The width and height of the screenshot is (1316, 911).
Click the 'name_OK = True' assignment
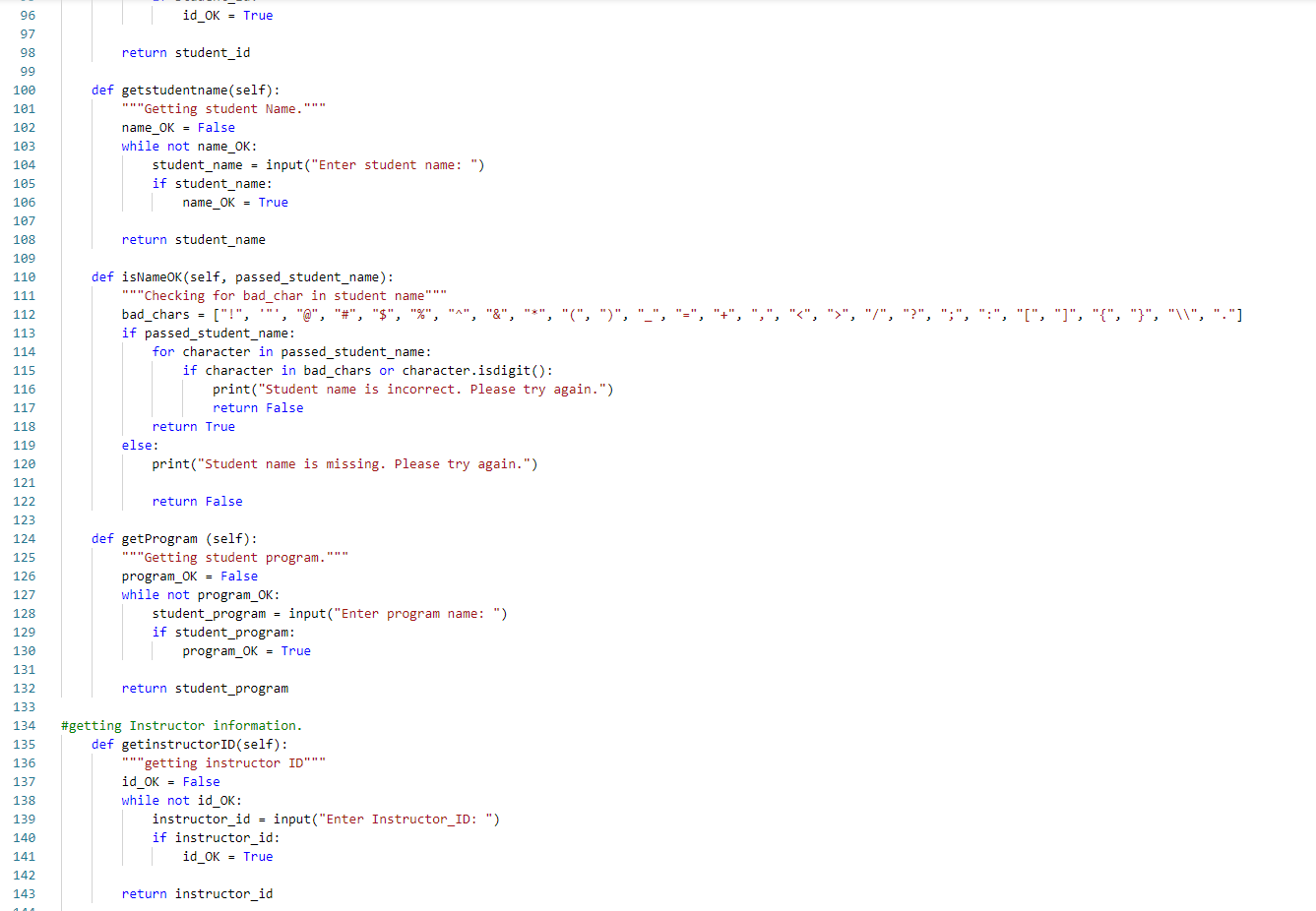click(x=235, y=203)
